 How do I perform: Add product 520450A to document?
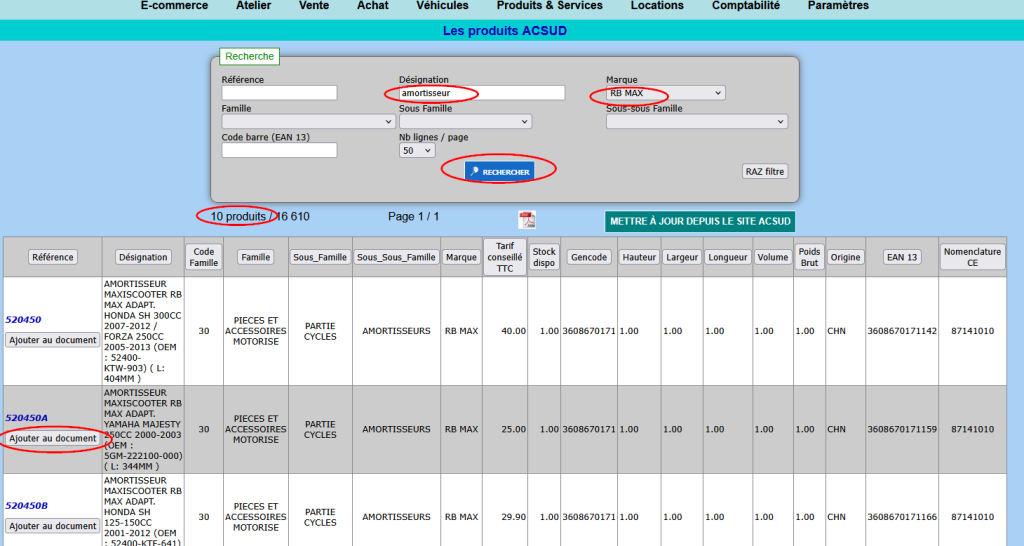53,438
